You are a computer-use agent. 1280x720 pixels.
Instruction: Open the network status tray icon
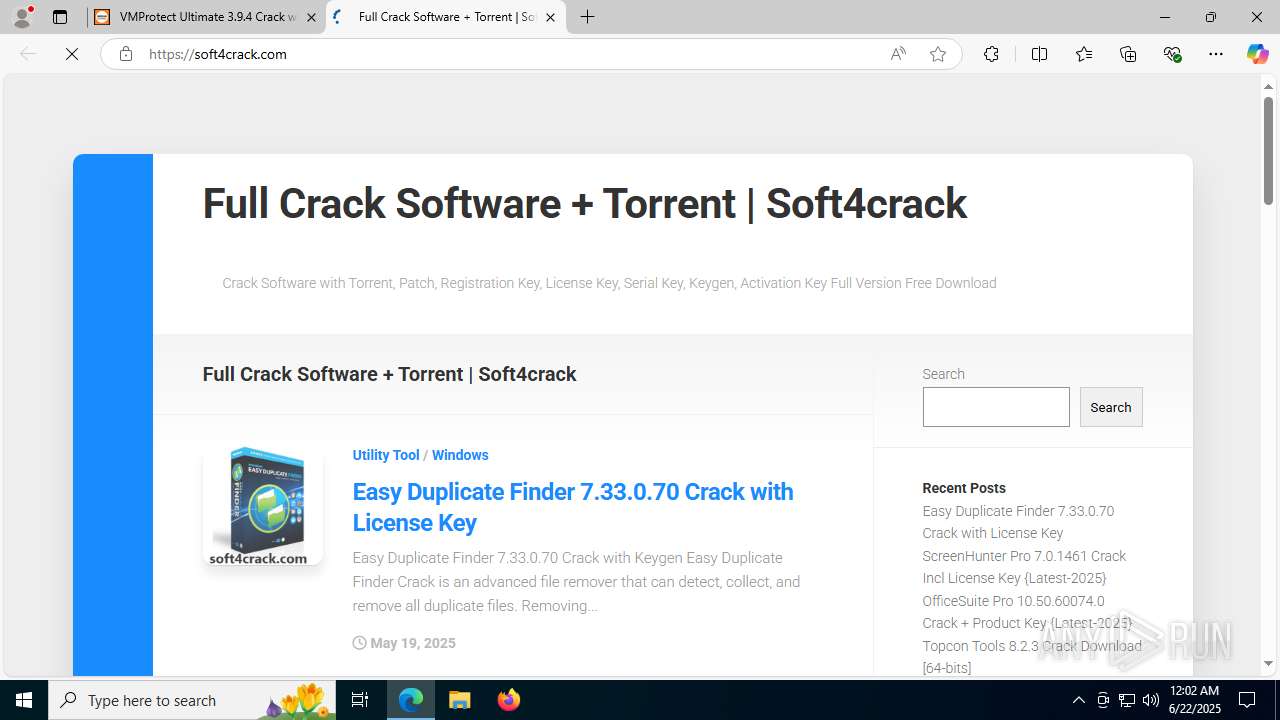[x=1127, y=700]
